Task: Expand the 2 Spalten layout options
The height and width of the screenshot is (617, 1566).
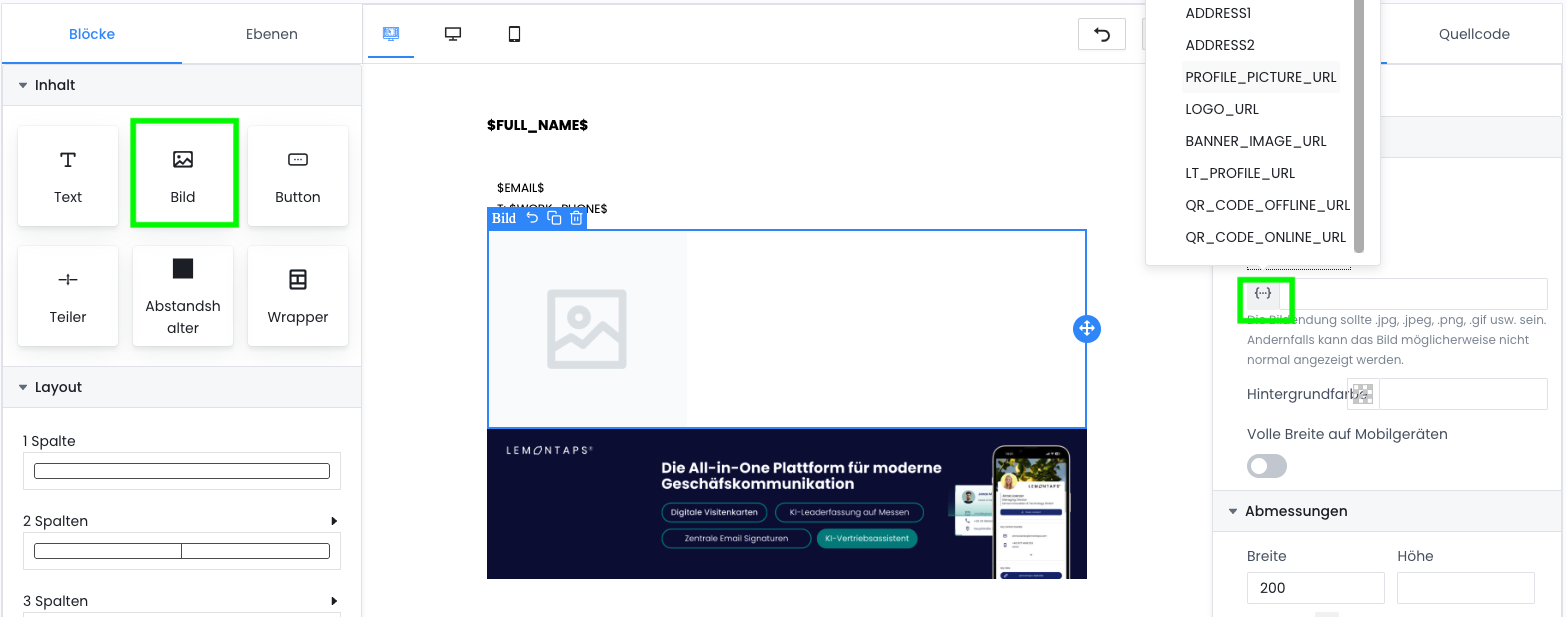Action: (334, 521)
